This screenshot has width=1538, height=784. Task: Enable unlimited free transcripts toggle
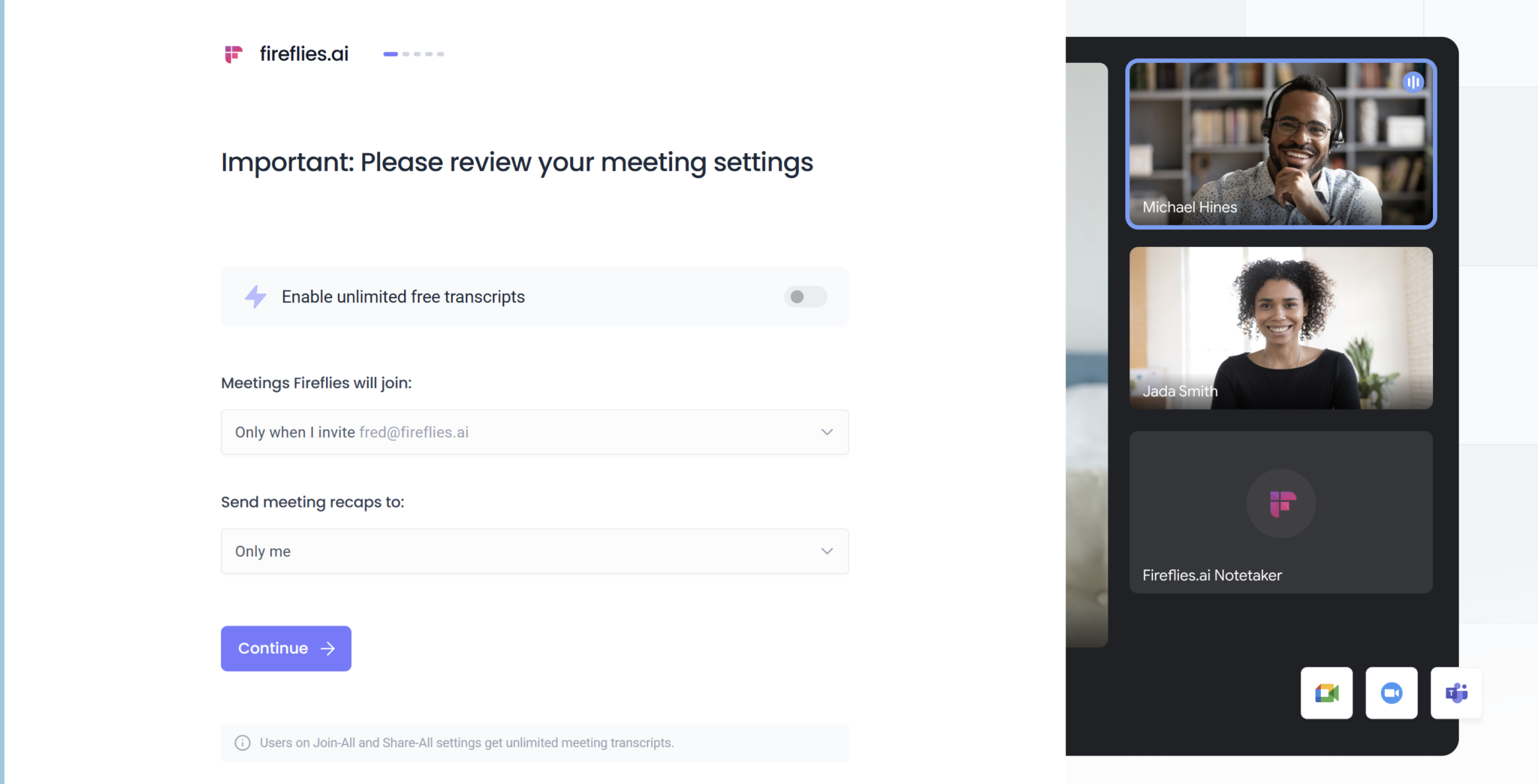(x=805, y=297)
